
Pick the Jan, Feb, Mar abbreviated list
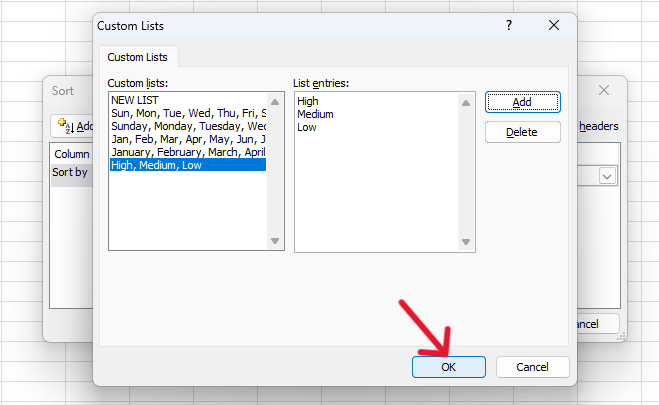[x=188, y=140]
